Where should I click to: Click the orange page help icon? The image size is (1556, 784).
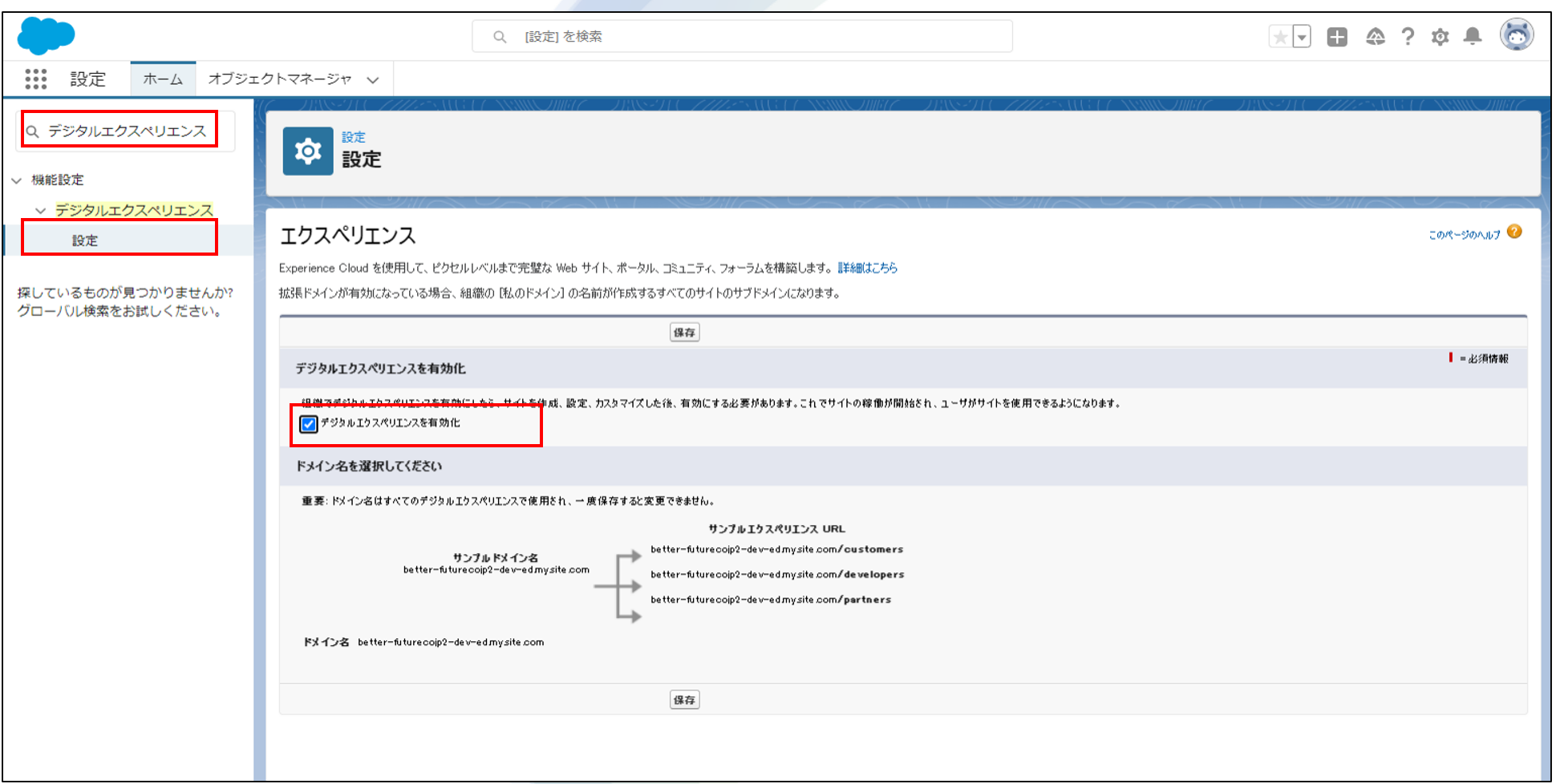click(1514, 232)
